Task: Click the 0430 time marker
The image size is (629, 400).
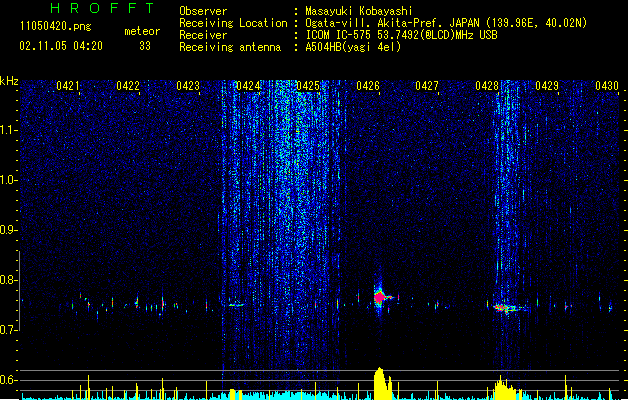Action: [x=607, y=86]
